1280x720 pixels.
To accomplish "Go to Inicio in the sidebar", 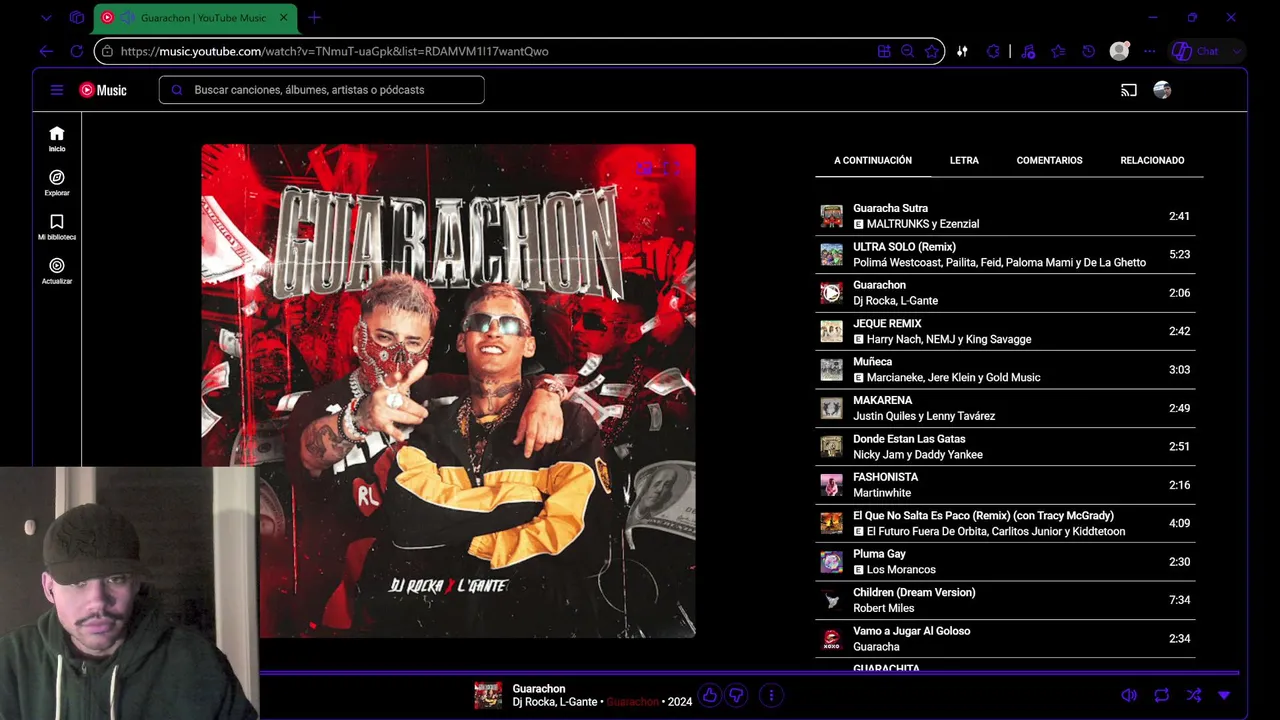I will point(57,139).
